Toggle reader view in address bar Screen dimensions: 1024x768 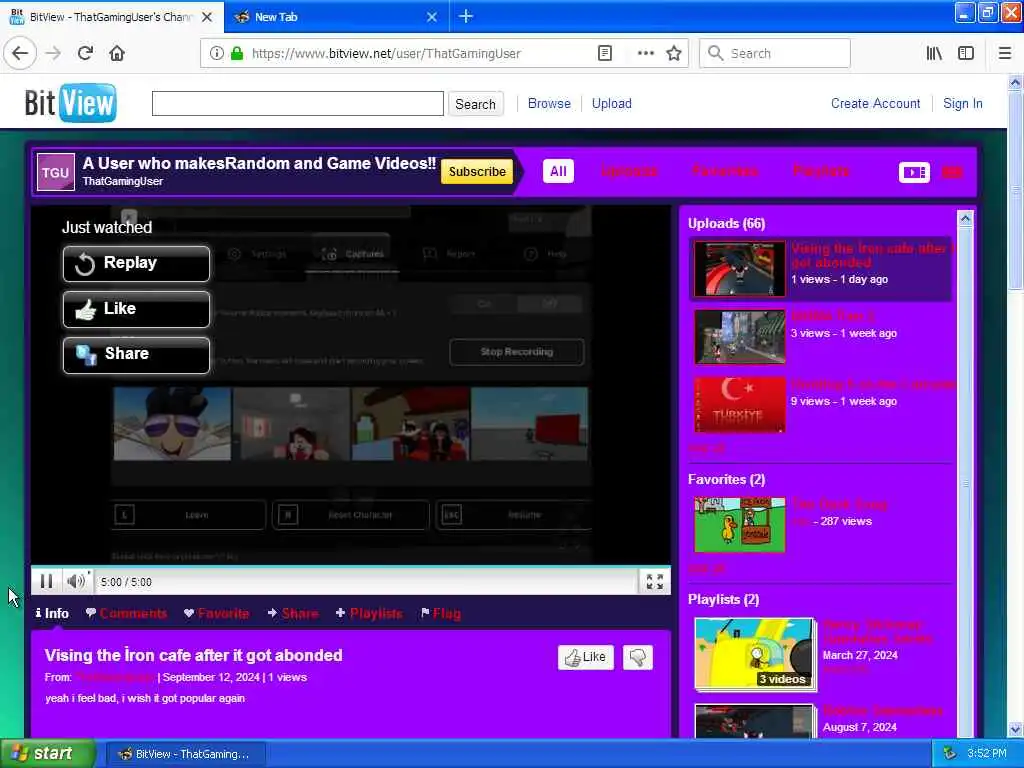click(605, 54)
